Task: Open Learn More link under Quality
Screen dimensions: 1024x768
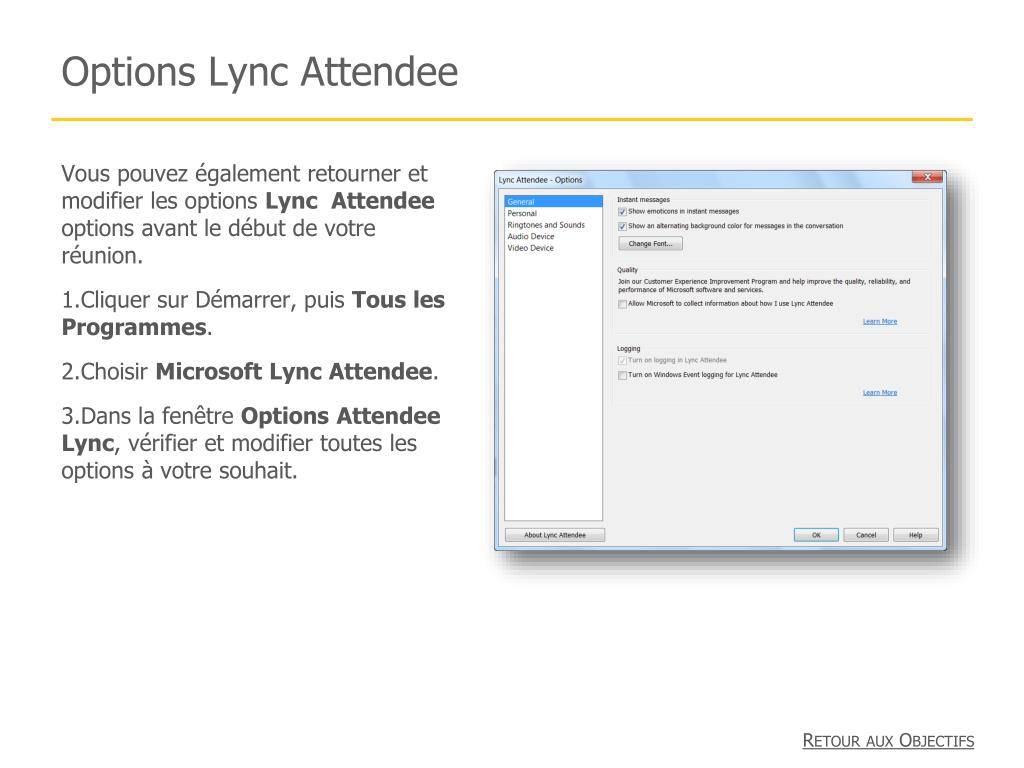Action: (x=880, y=321)
